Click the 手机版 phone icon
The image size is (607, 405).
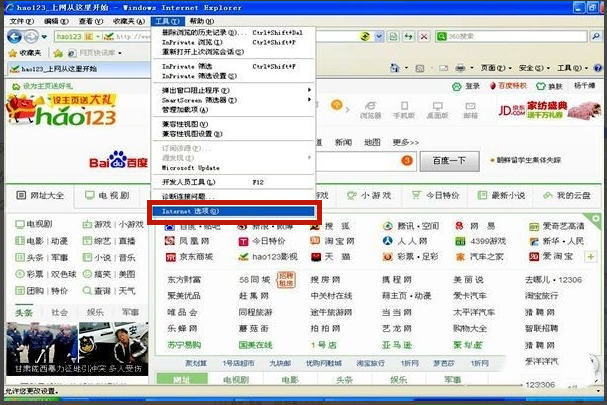click(x=404, y=106)
